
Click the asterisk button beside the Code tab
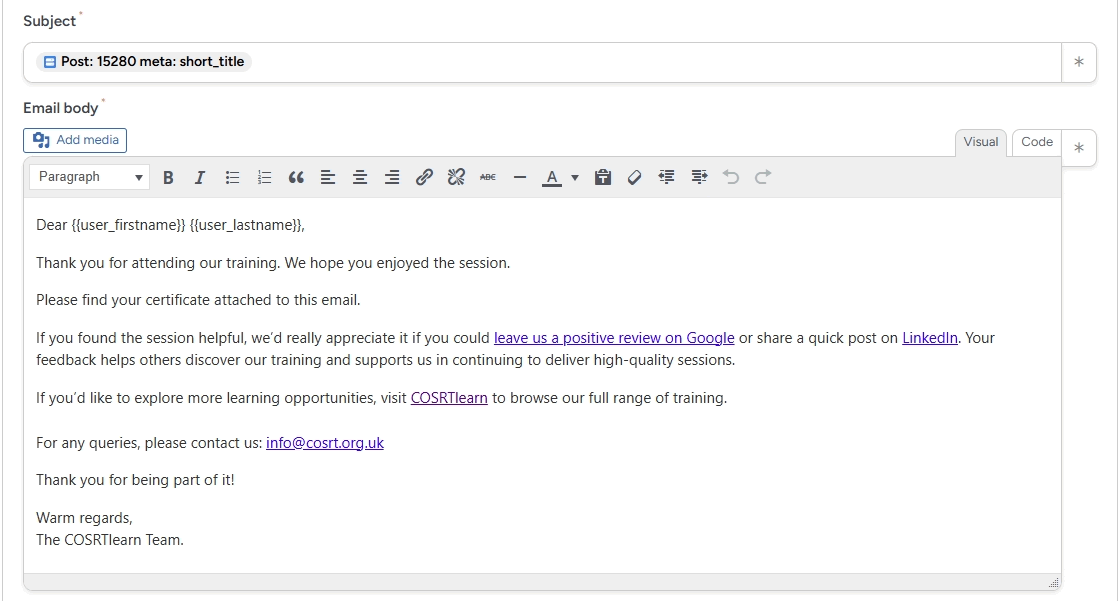(x=1079, y=148)
